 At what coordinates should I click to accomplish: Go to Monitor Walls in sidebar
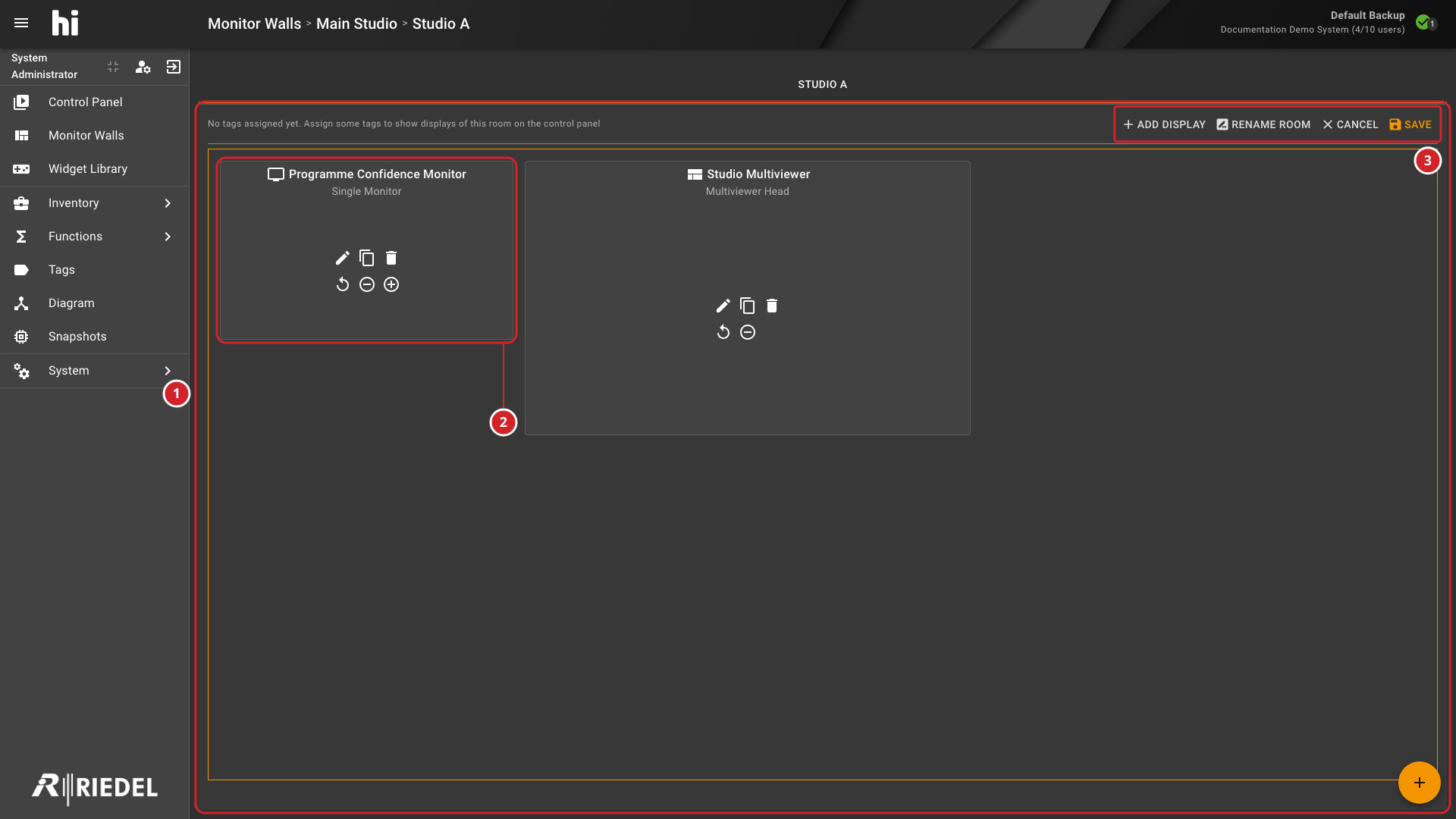pyautogui.click(x=94, y=136)
